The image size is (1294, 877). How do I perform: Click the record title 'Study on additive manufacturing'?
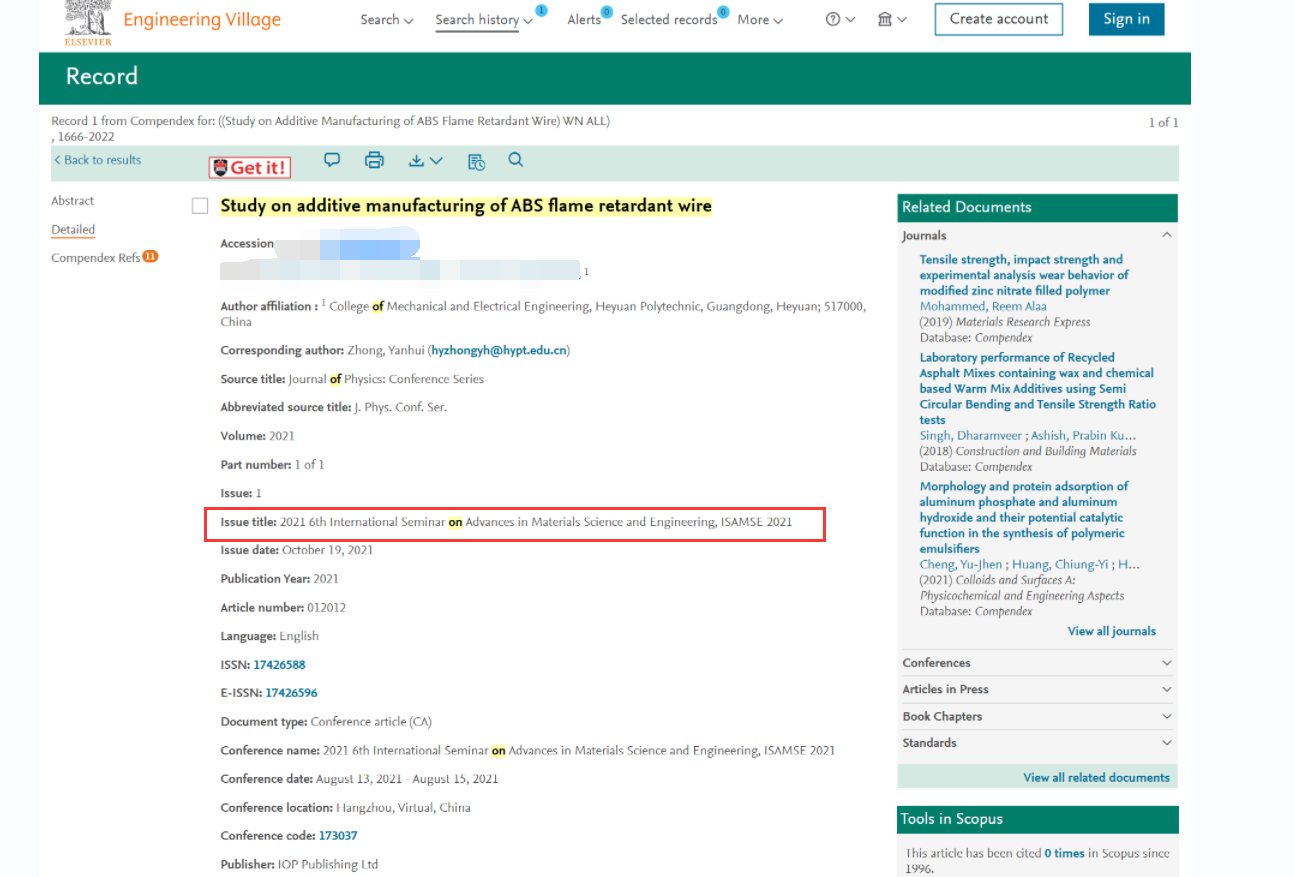(466, 206)
